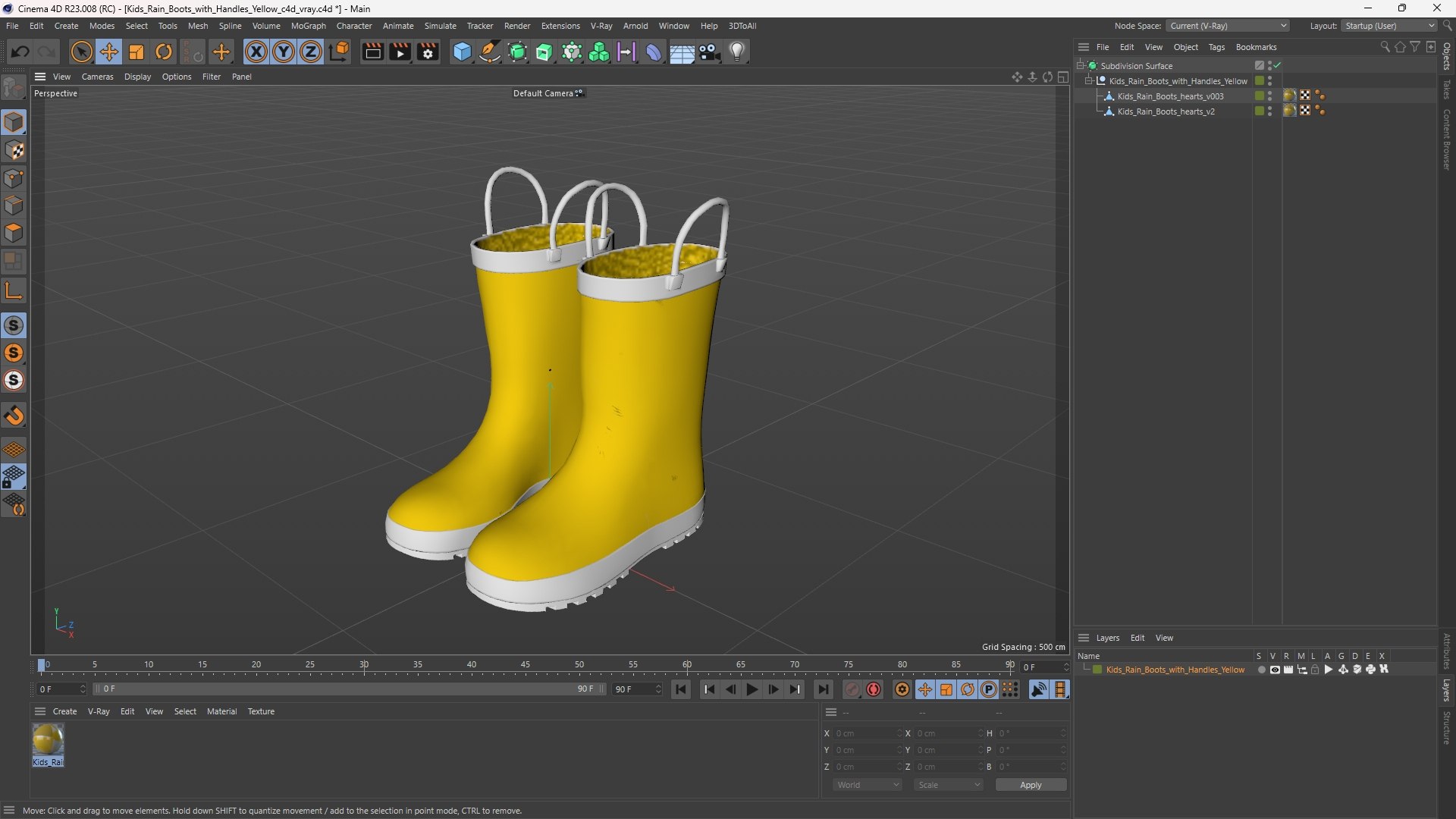Click the Play Forwards button
Screen dimensions: 1456x819
(x=752, y=689)
